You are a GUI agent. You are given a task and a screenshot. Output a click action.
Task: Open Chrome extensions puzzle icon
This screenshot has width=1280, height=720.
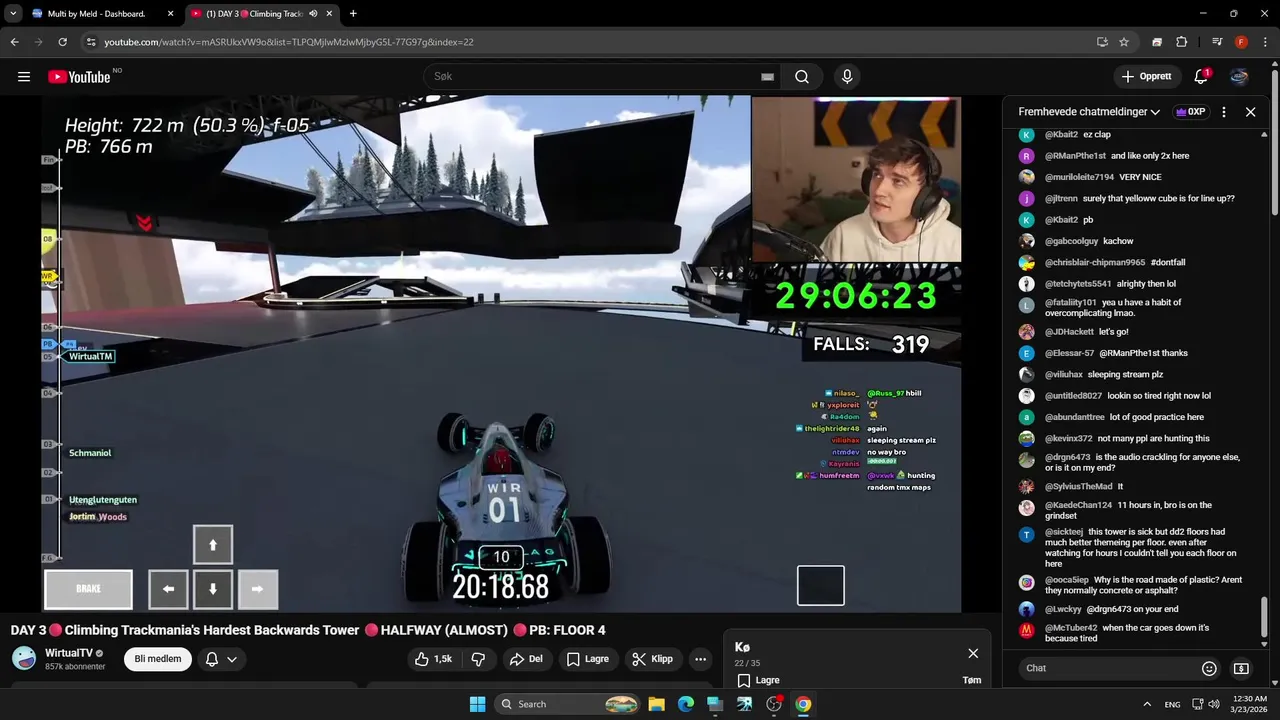pyautogui.click(x=1181, y=42)
